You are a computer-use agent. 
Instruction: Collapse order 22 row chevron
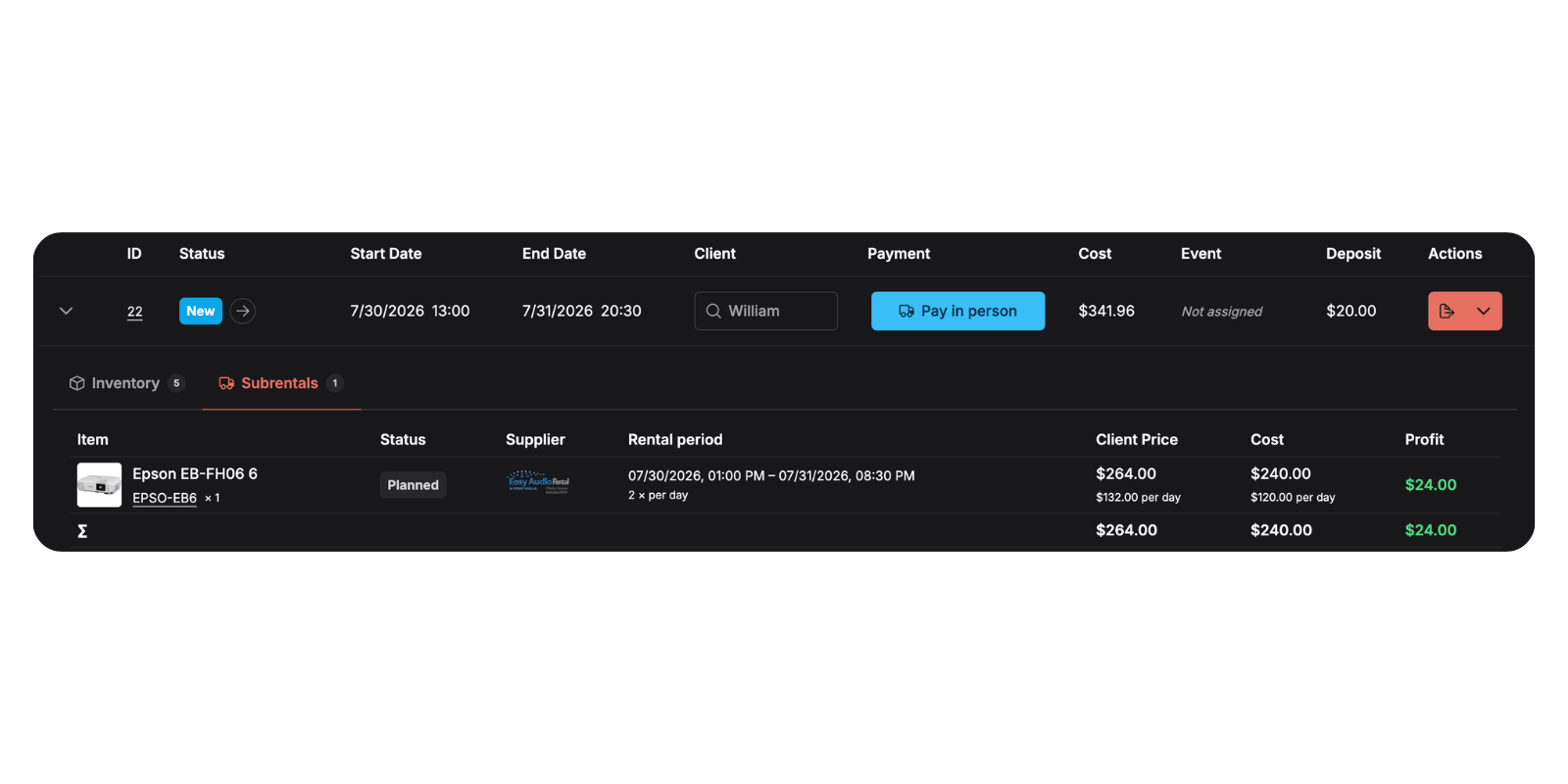tap(66, 311)
